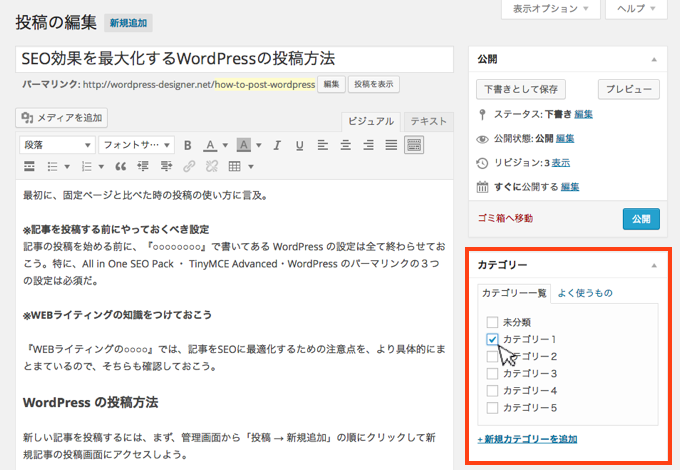
Task: Show revisions via リビジョン 表示 link
Action: (x=561, y=163)
